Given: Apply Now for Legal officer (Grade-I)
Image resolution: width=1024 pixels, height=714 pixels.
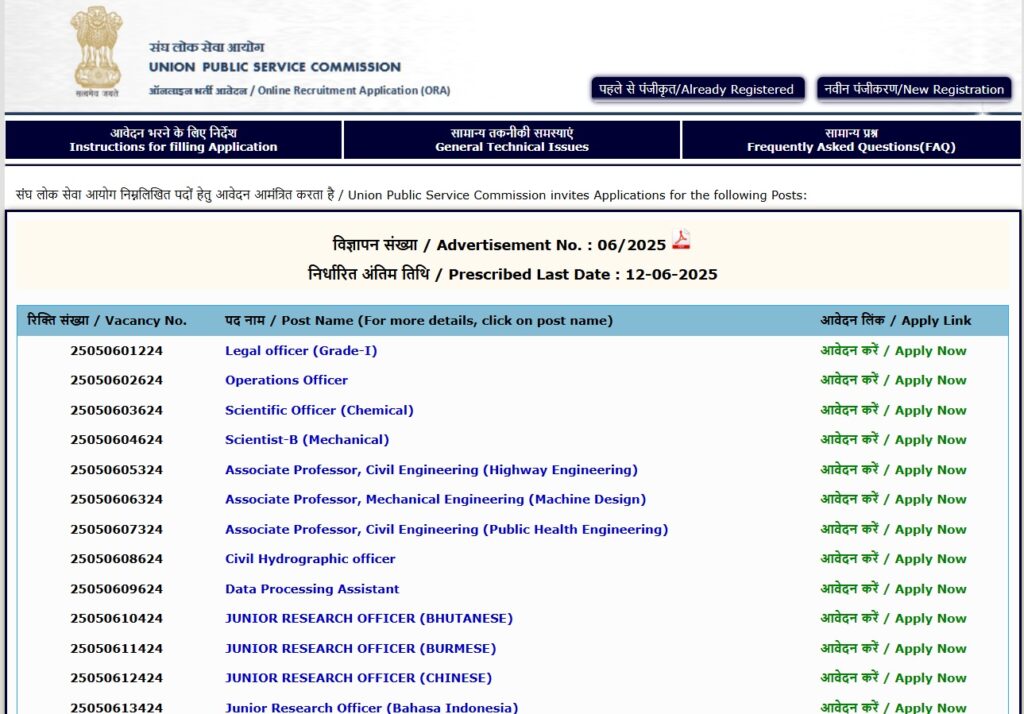Looking at the screenshot, I should pyautogui.click(x=893, y=351).
